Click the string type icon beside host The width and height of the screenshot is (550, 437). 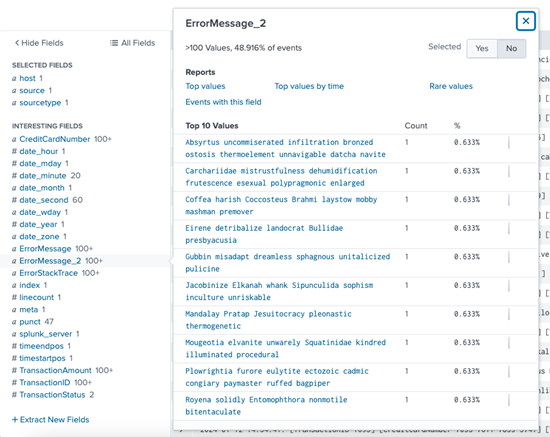click(14, 78)
